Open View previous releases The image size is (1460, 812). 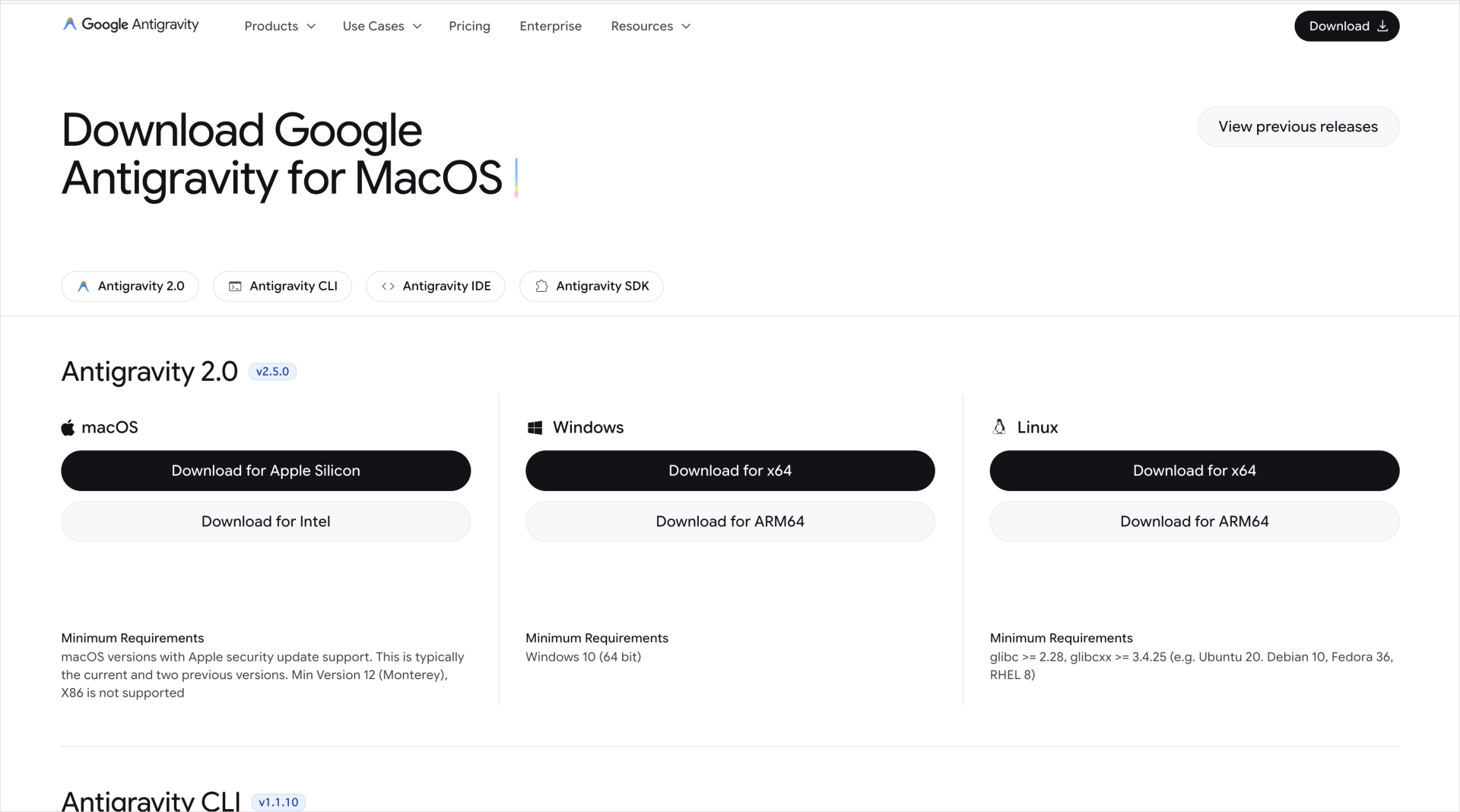tap(1298, 127)
